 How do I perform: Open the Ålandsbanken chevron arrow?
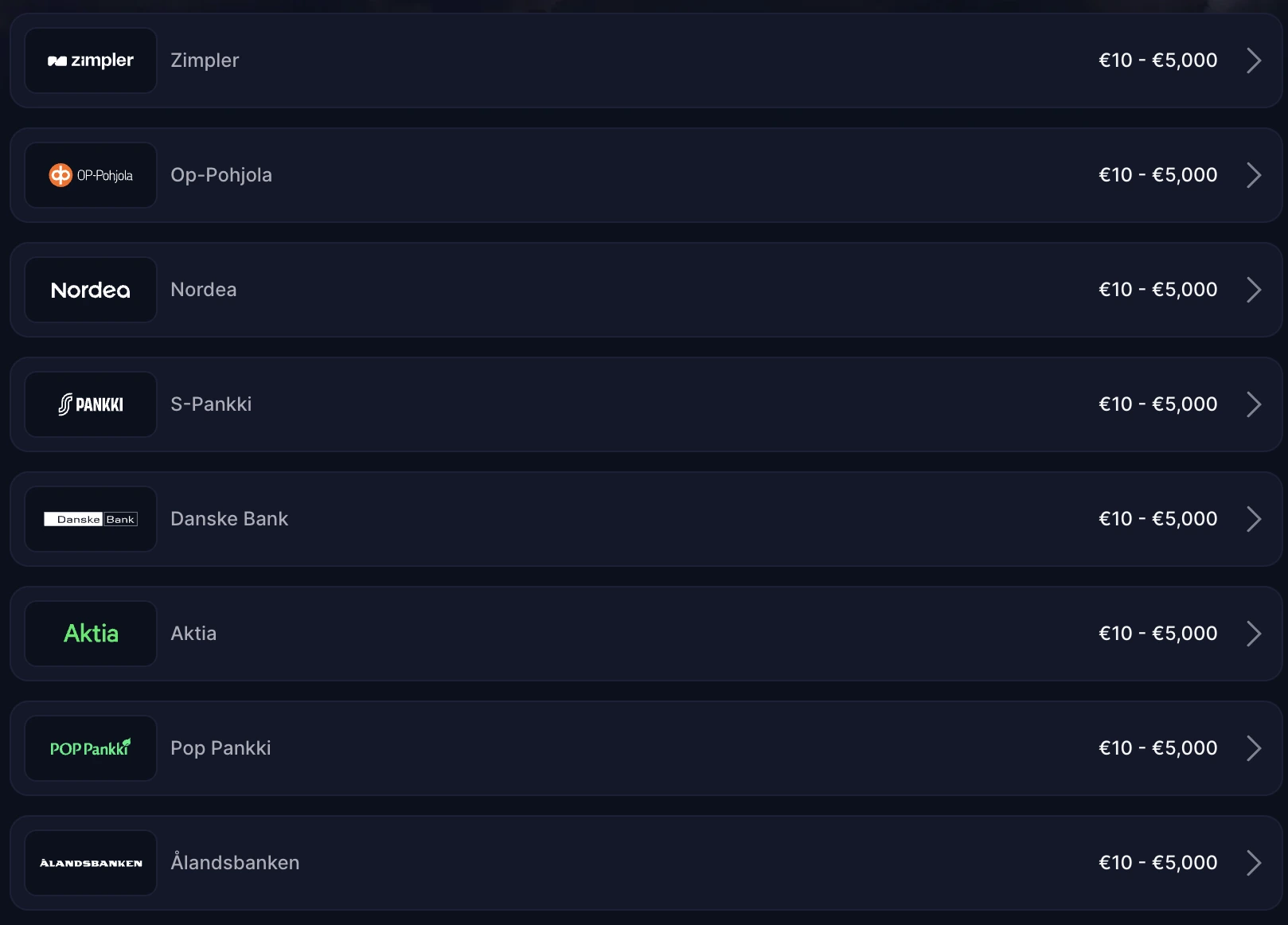click(x=1254, y=862)
